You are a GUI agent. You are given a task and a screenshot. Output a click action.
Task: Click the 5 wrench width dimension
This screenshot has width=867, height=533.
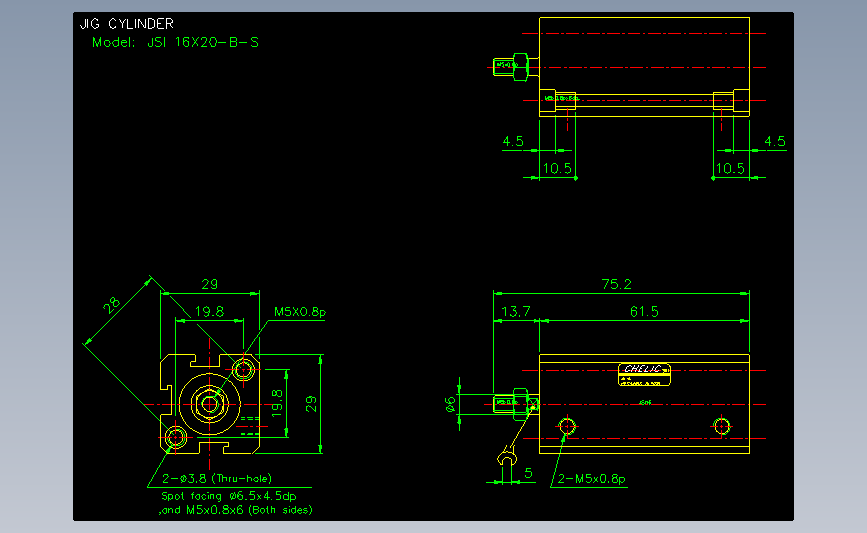coord(528,473)
